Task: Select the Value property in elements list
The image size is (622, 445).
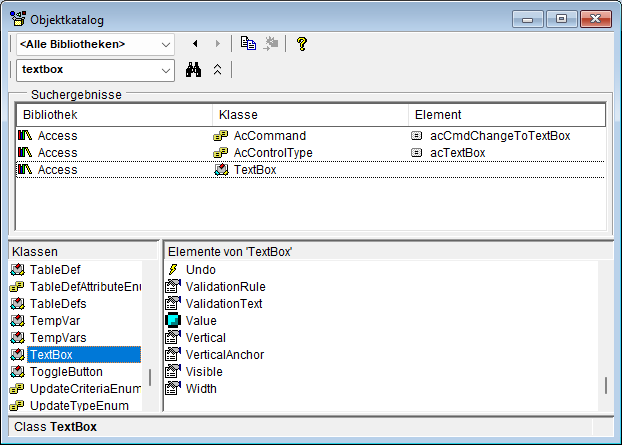Action: (201, 320)
